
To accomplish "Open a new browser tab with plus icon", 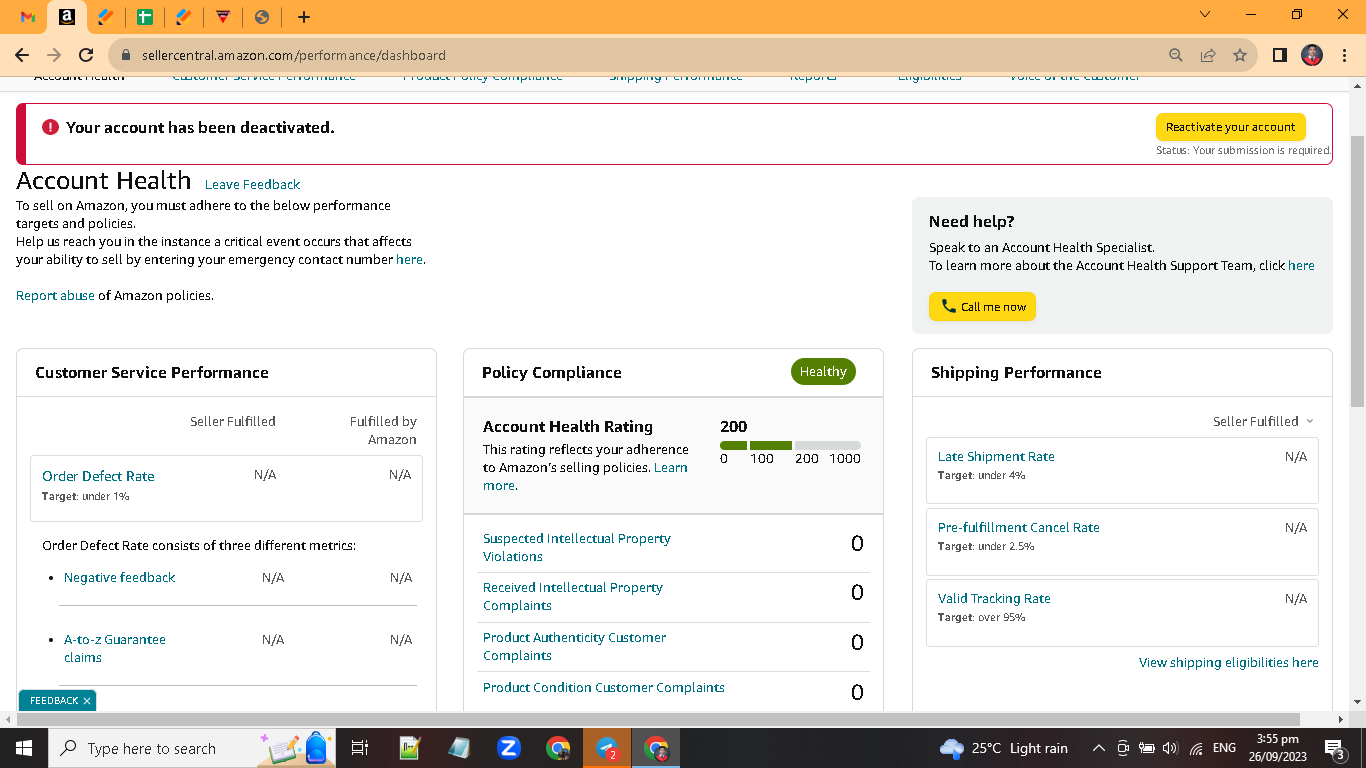I will tap(304, 17).
